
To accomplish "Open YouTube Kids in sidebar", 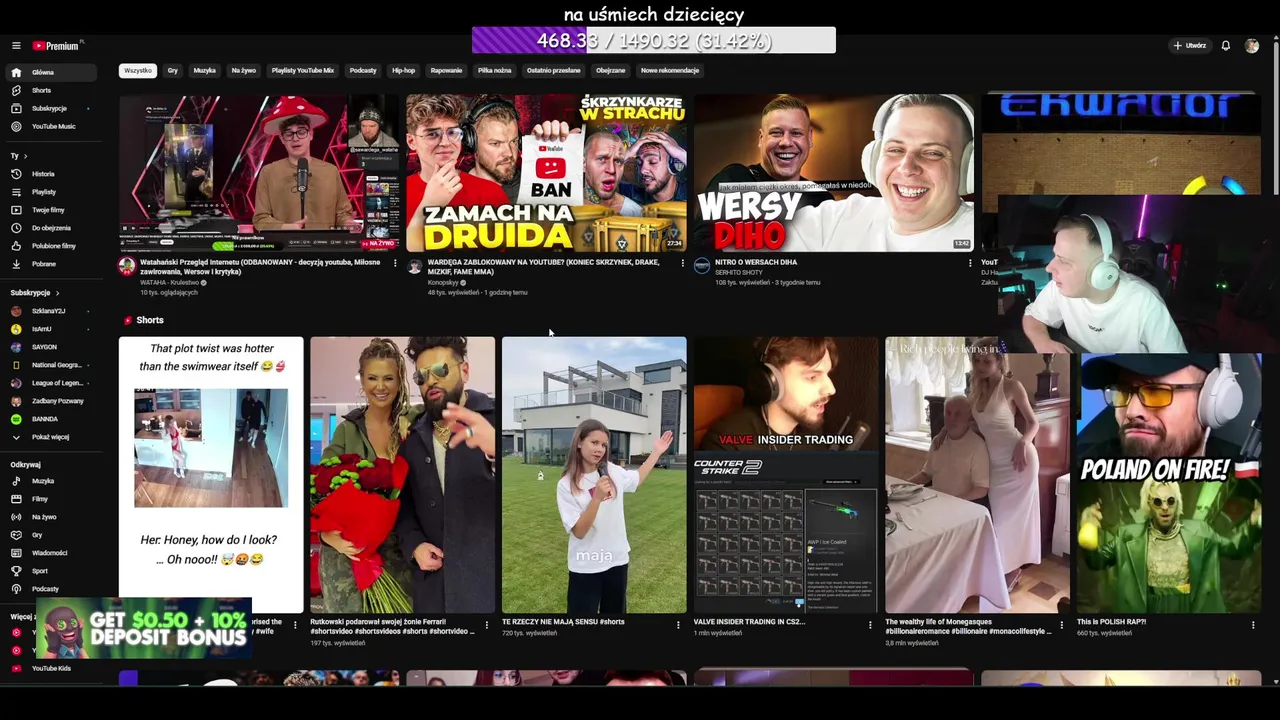I will [53, 668].
